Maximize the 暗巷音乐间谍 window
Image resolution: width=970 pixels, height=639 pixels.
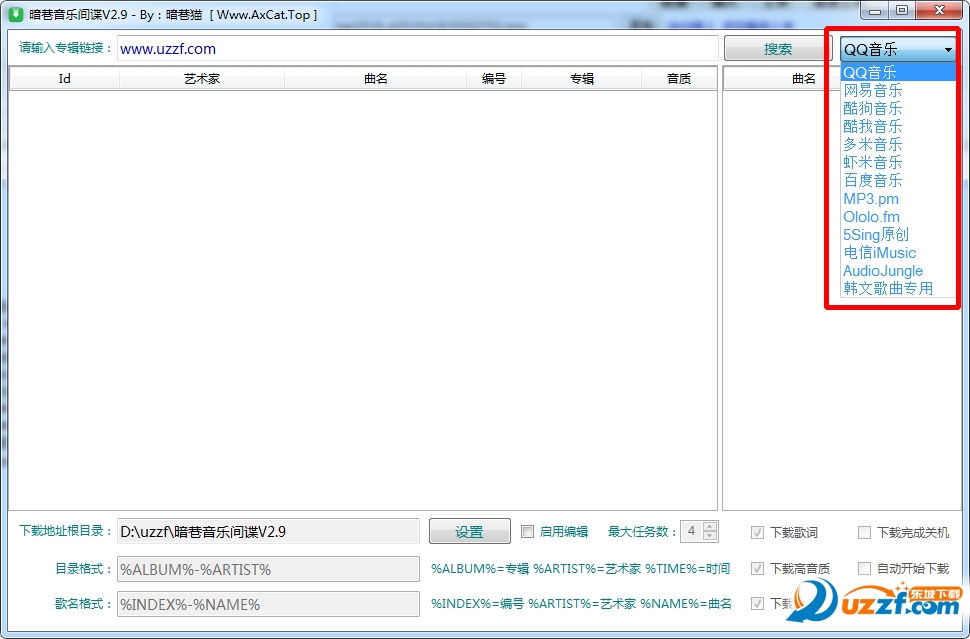click(902, 11)
